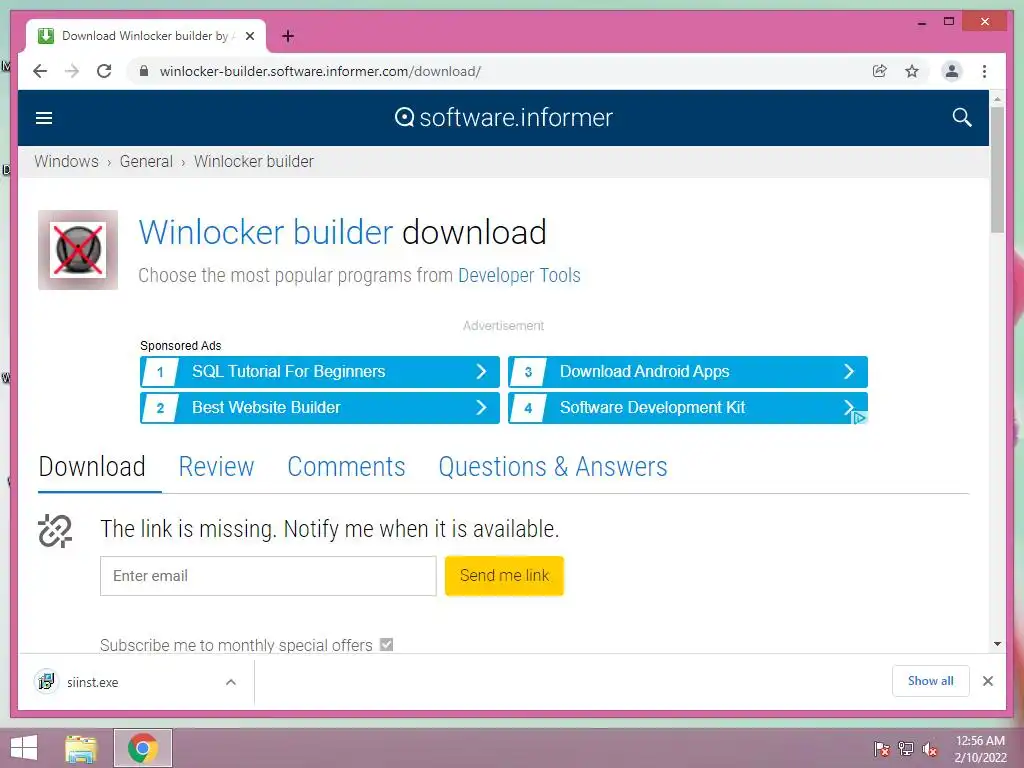This screenshot has width=1024, height=768.
Task: Focus the Enter email input field
Action: point(268,575)
